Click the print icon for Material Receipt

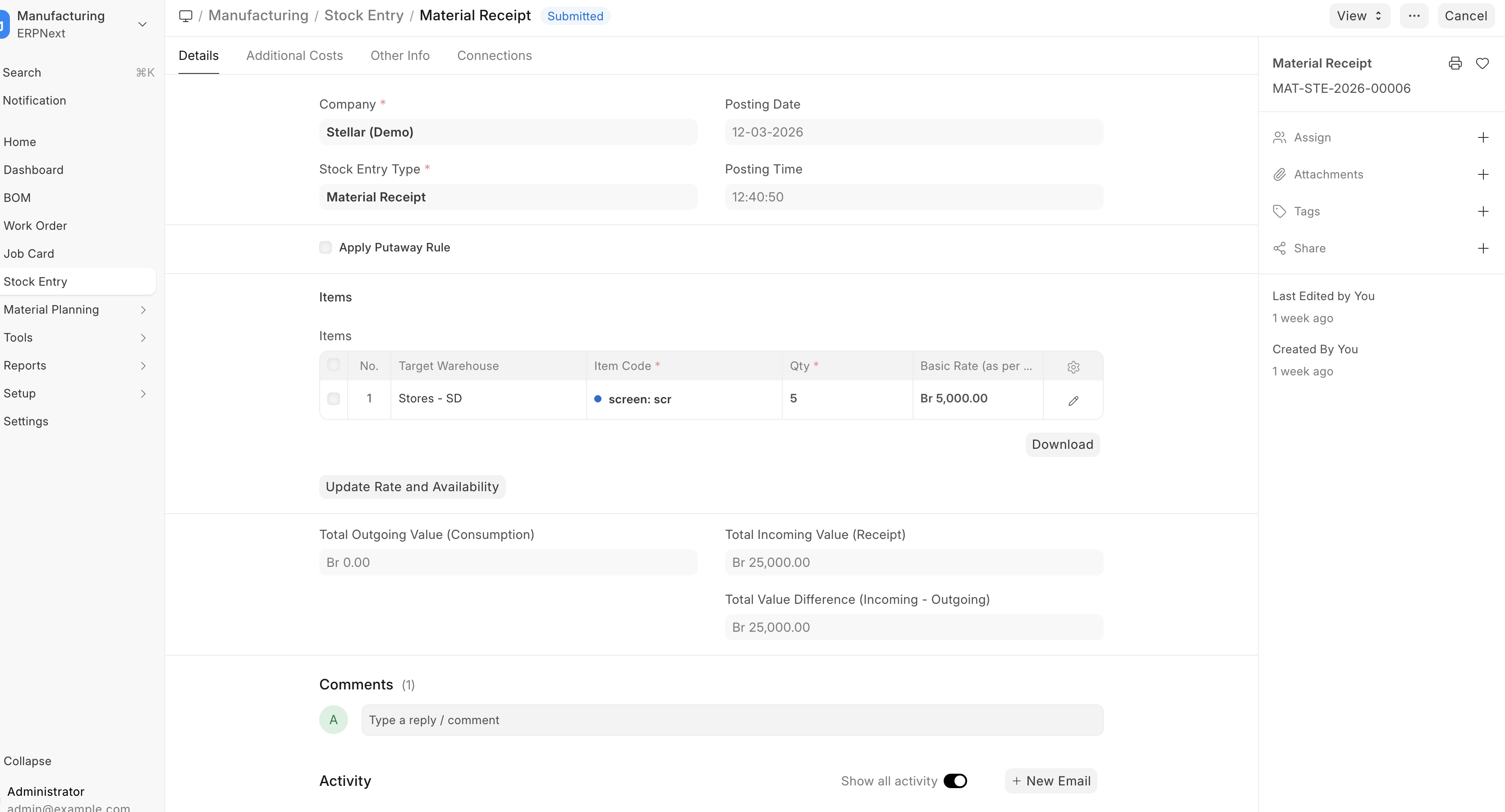point(1455,63)
